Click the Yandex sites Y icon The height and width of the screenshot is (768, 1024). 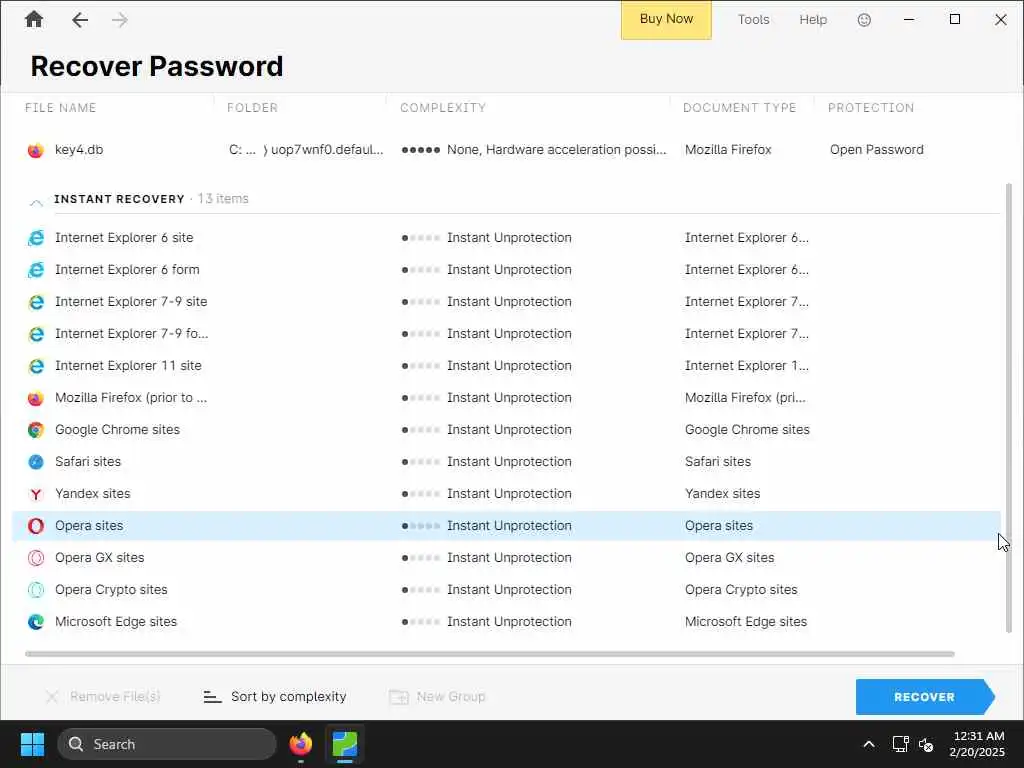pos(36,494)
